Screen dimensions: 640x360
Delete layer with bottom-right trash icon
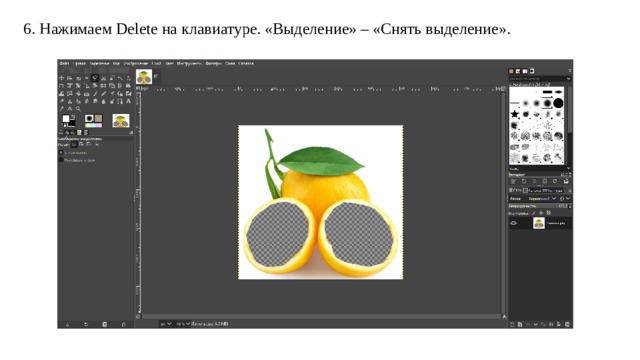coord(567,324)
